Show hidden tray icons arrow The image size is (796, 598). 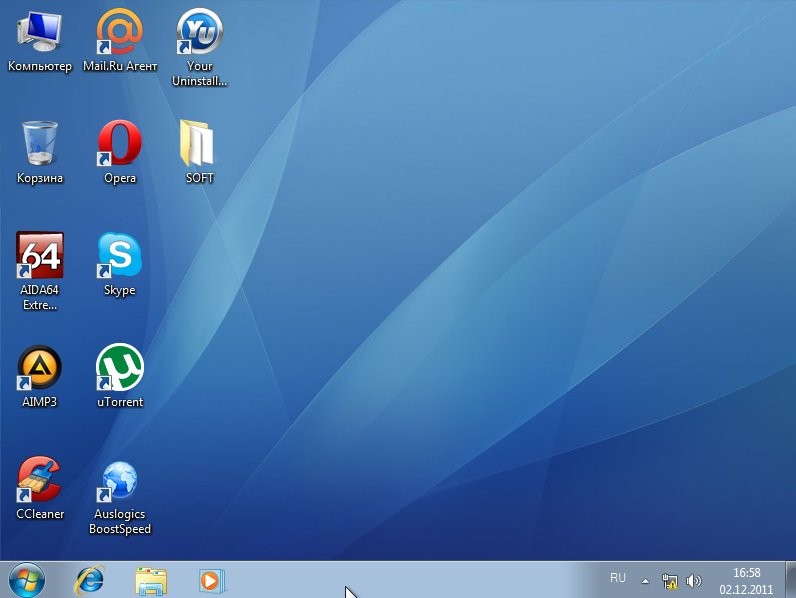coord(645,581)
